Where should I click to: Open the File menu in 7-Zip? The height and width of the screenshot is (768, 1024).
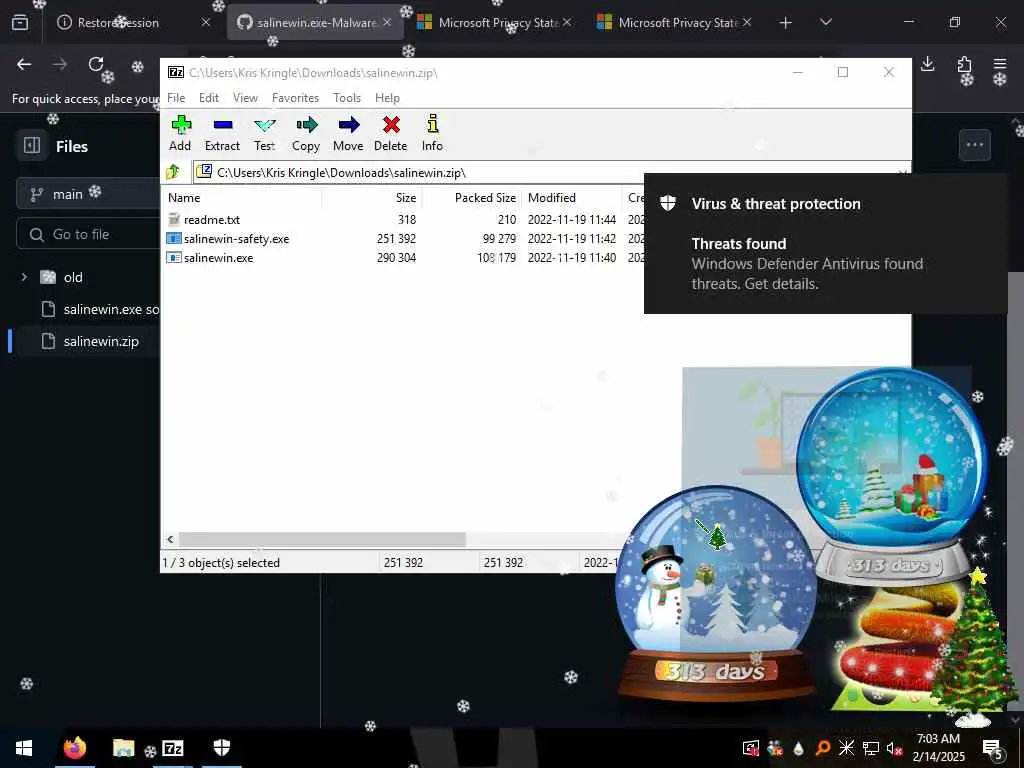click(x=176, y=98)
